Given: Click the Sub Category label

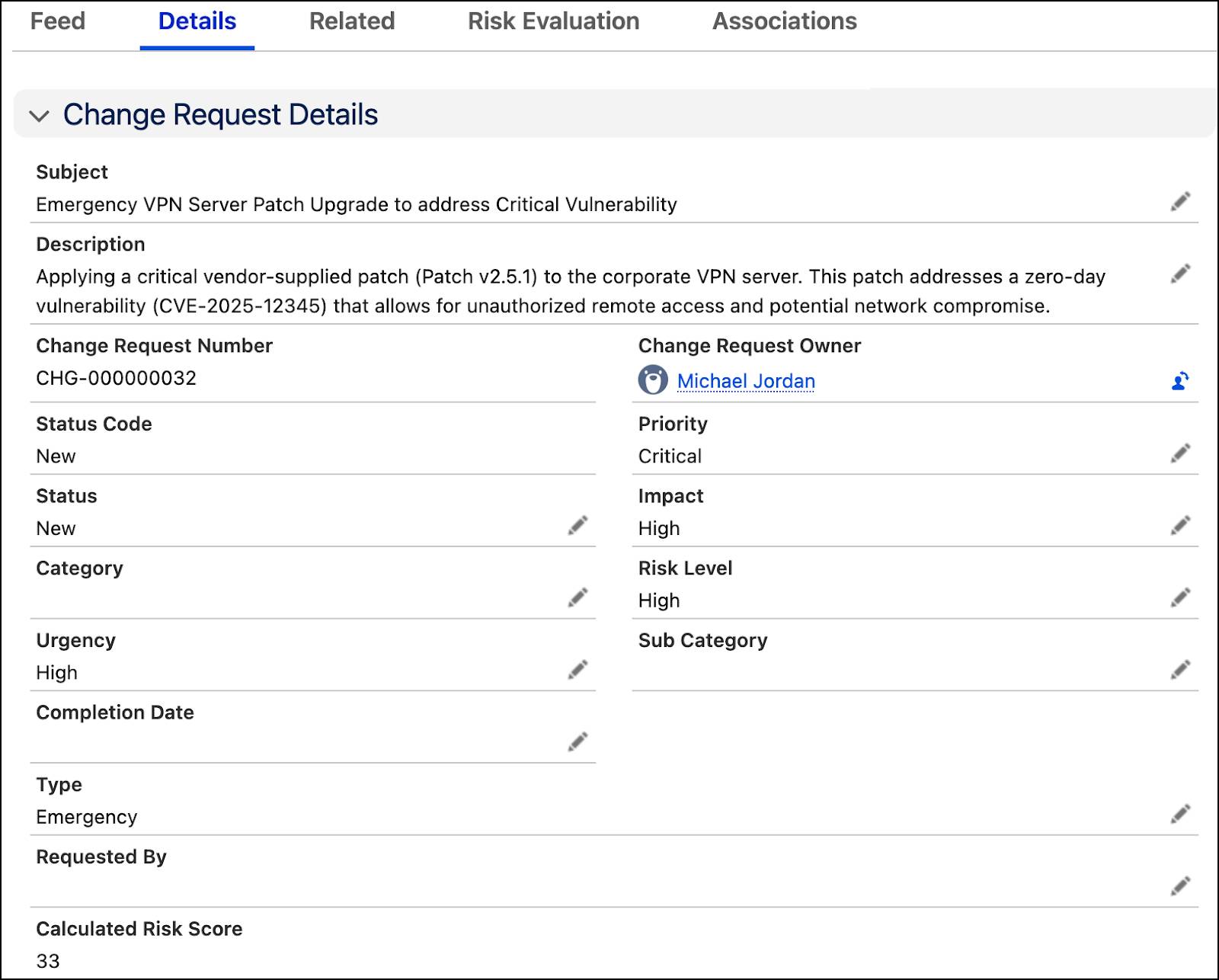Looking at the screenshot, I should pyautogui.click(x=702, y=640).
